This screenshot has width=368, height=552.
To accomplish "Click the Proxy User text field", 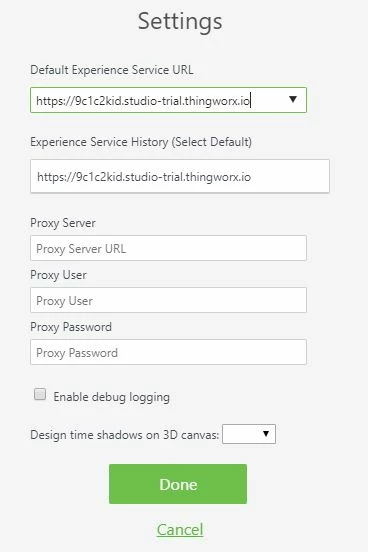I will [168, 300].
